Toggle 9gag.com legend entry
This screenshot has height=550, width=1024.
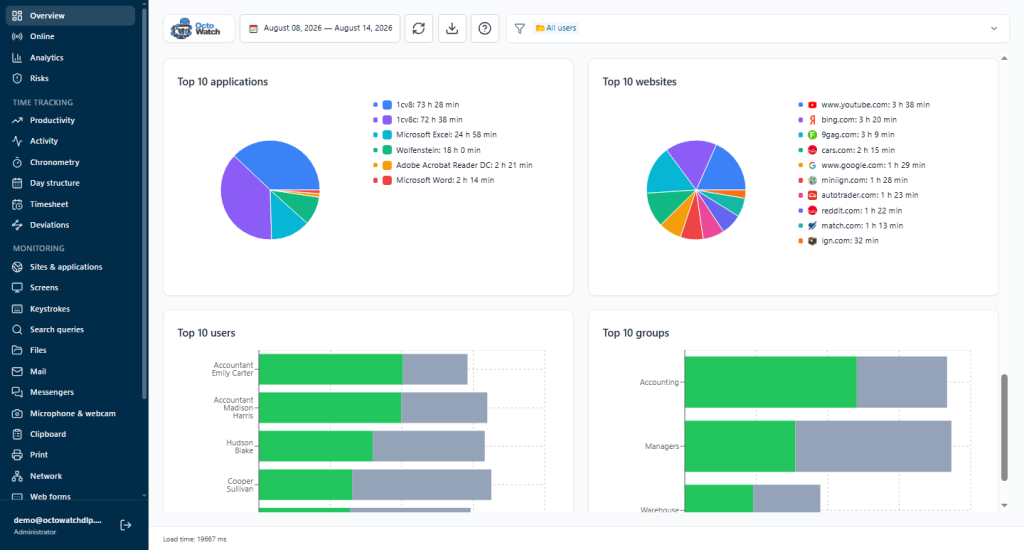point(846,135)
